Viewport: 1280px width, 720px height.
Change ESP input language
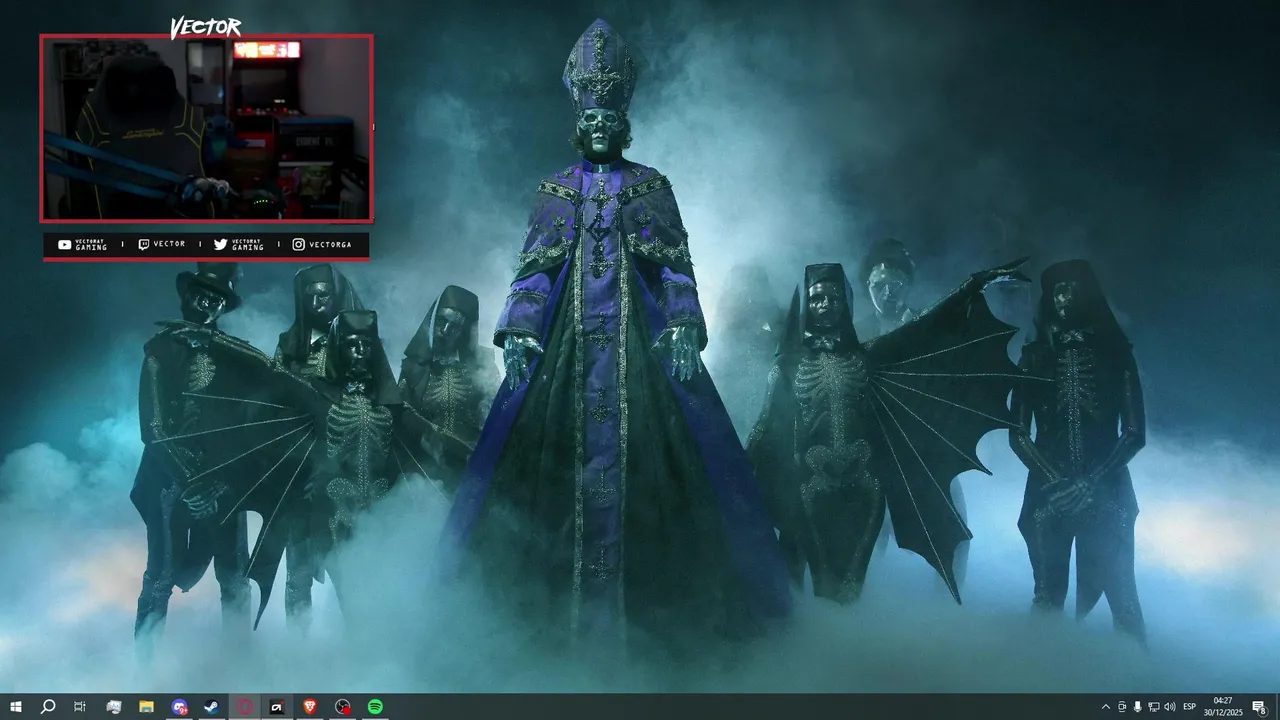pos(1190,707)
